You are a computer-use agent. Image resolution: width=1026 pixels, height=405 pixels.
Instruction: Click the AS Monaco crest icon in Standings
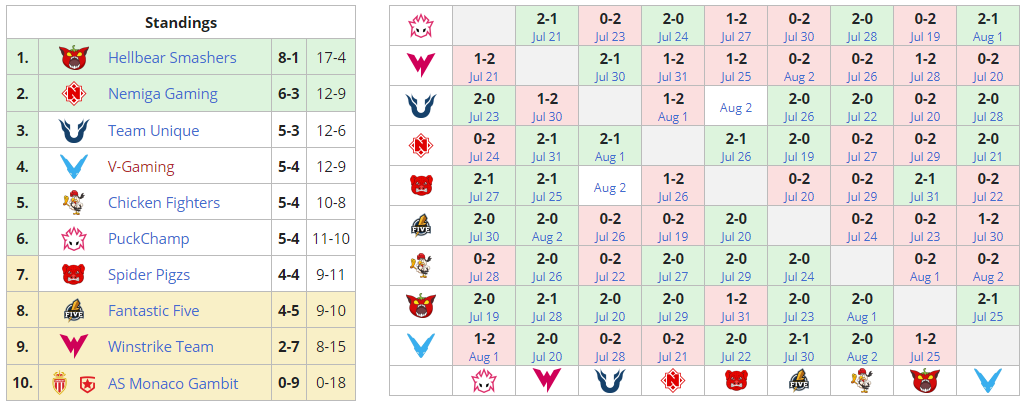tap(58, 383)
